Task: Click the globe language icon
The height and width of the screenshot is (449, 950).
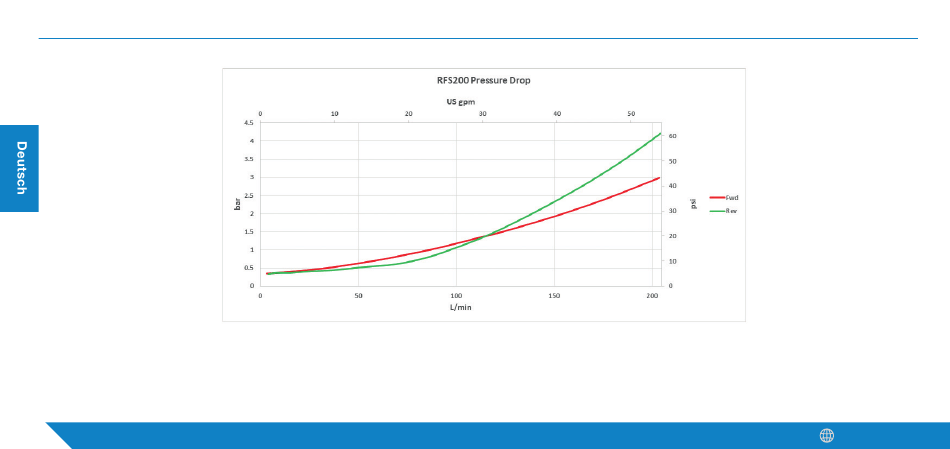Action: click(826, 436)
